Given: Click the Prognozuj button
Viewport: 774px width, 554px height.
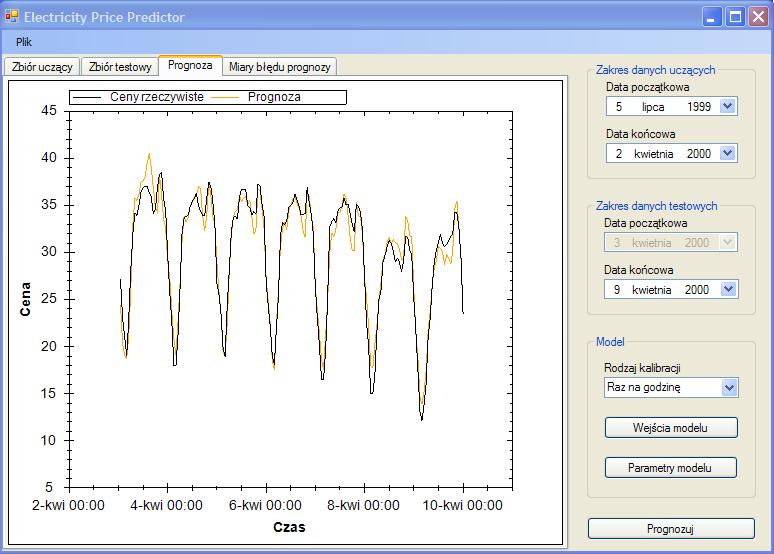Looking at the screenshot, I should (671, 529).
